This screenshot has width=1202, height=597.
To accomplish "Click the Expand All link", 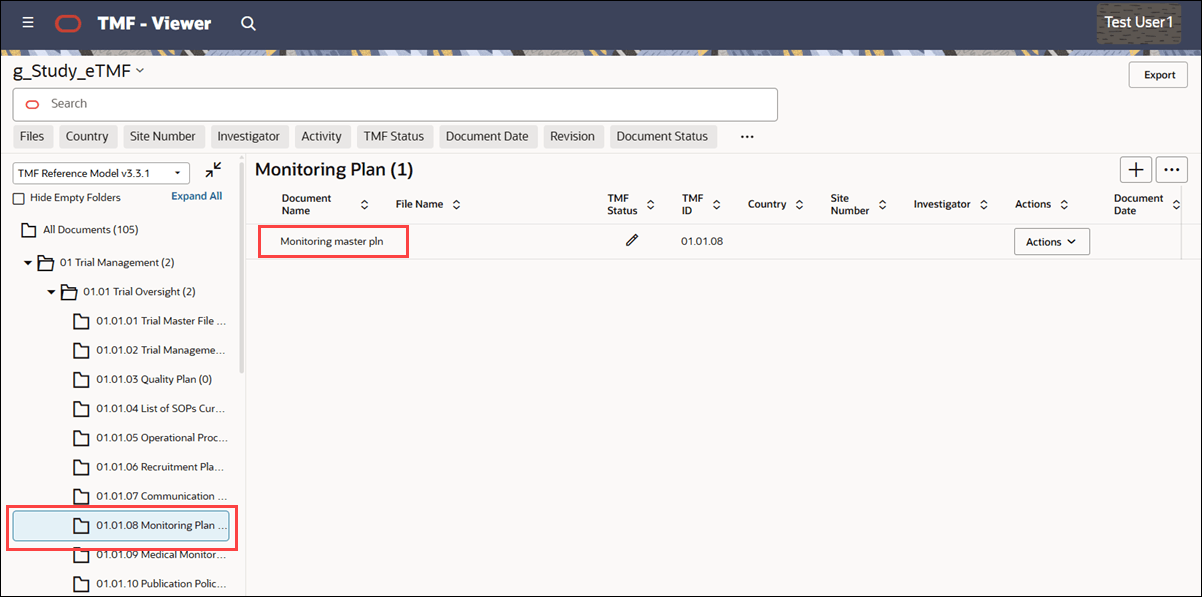I will coord(196,196).
